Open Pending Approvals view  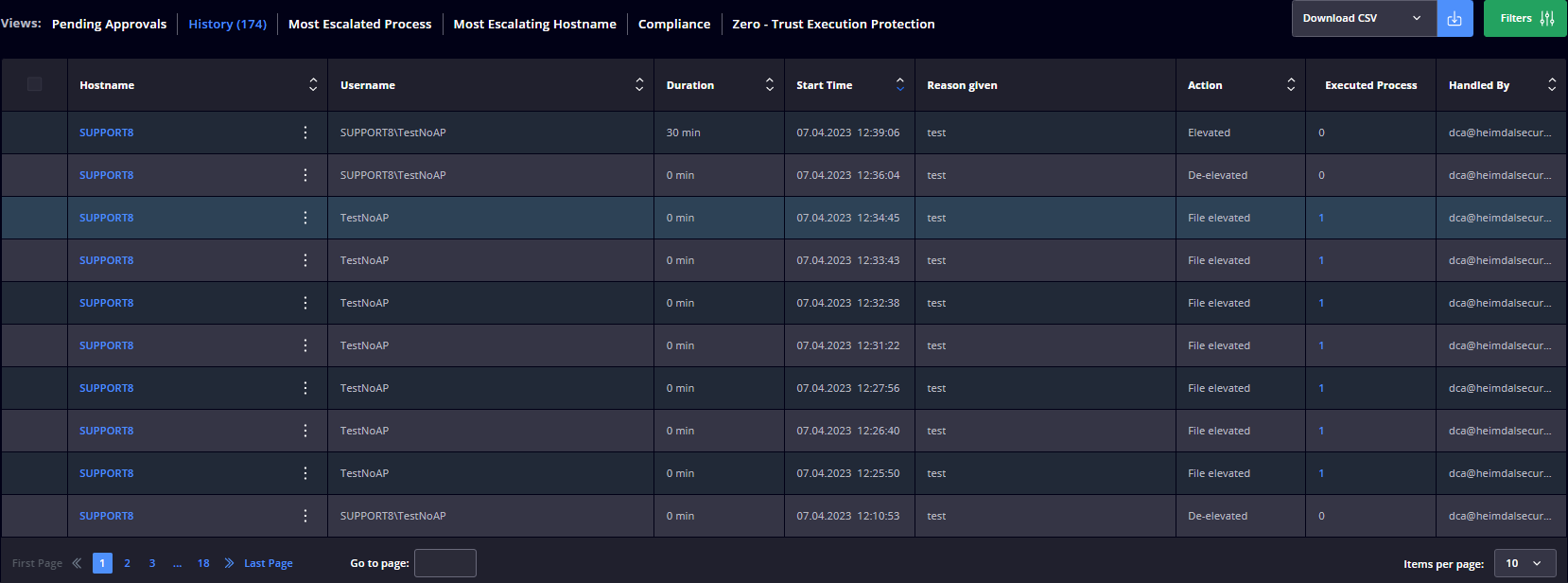(109, 24)
